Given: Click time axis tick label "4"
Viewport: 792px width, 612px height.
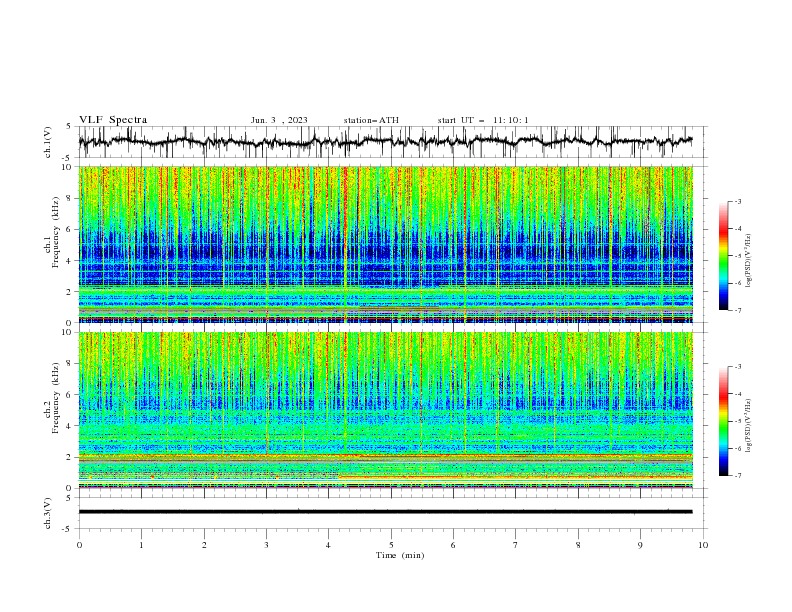Looking at the screenshot, I should point(328,545).
